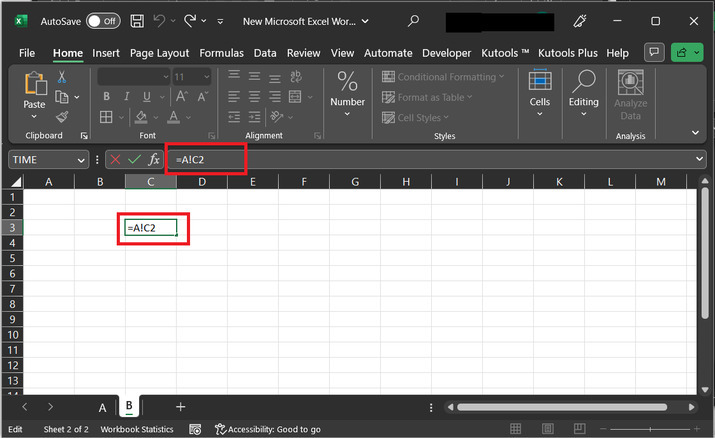Viewport: 715px width, 438px height.
Task: Expand workbook file name dropdown
Action: [x=365, y=21]
